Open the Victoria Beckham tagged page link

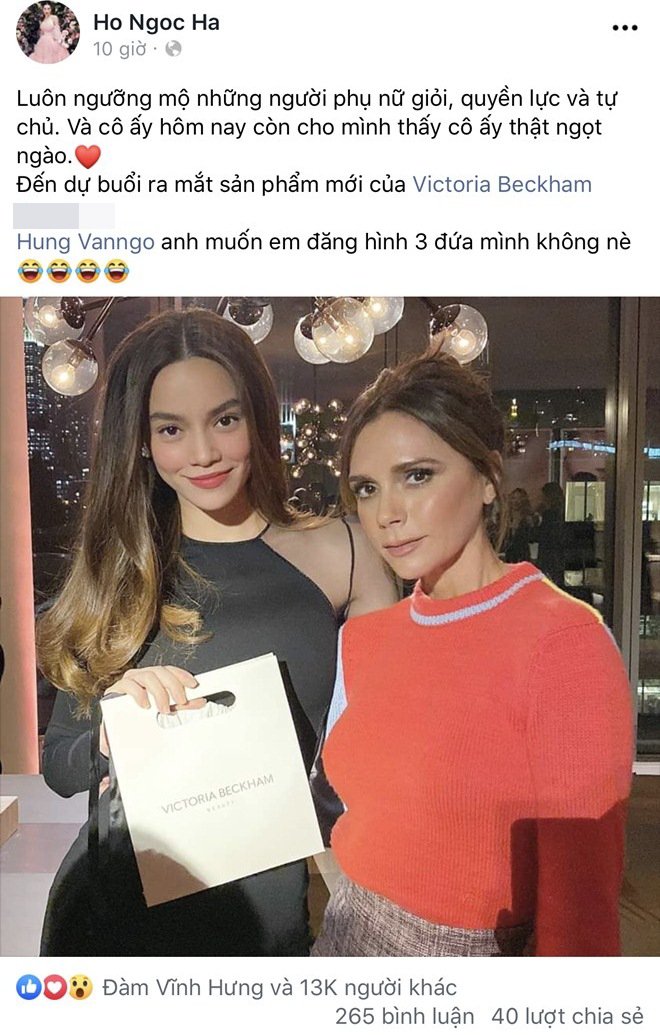[502, 184]
